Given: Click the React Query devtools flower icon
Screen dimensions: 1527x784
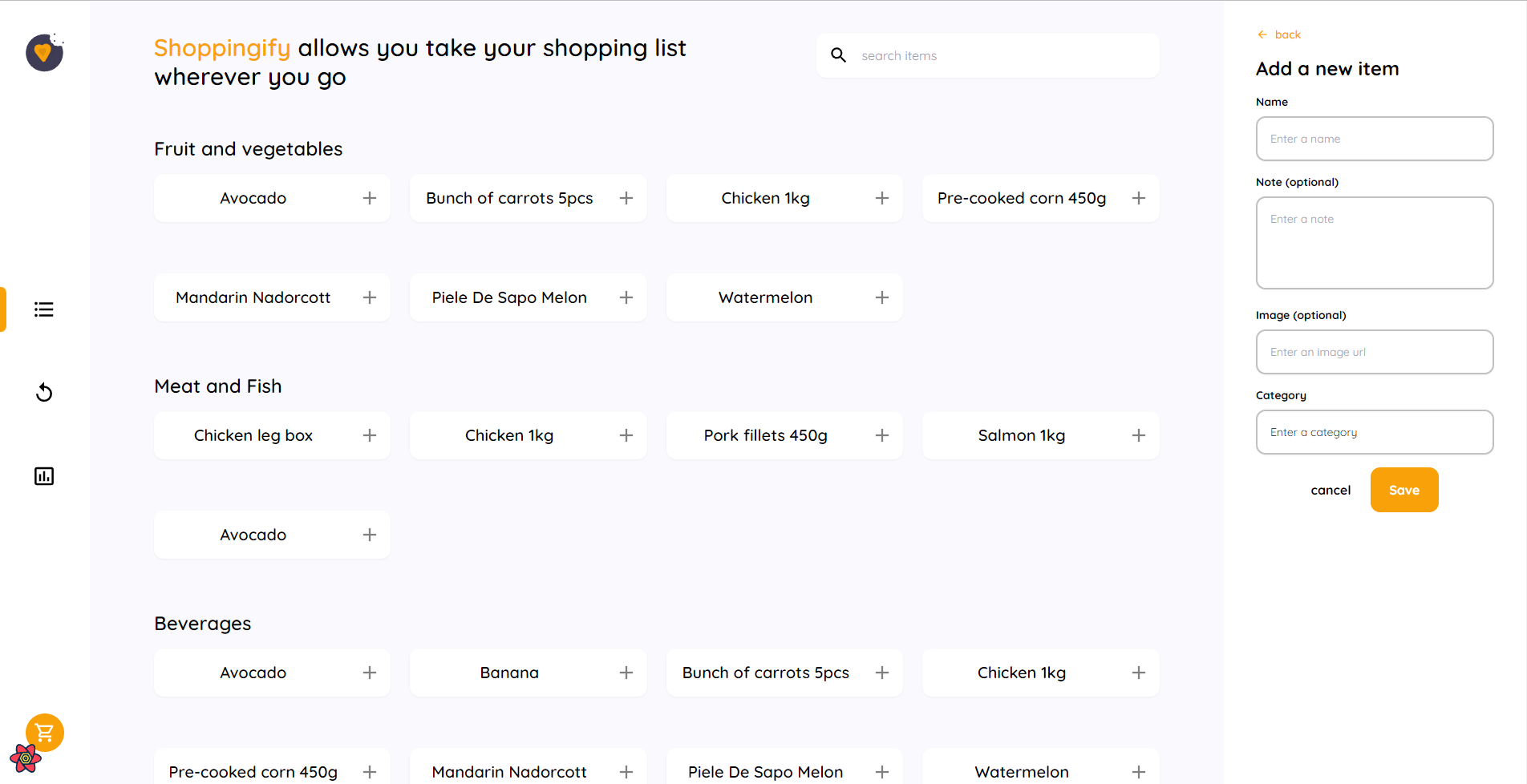Looking at the screenshot, I should pyautogui.click(x=25, y=758).
